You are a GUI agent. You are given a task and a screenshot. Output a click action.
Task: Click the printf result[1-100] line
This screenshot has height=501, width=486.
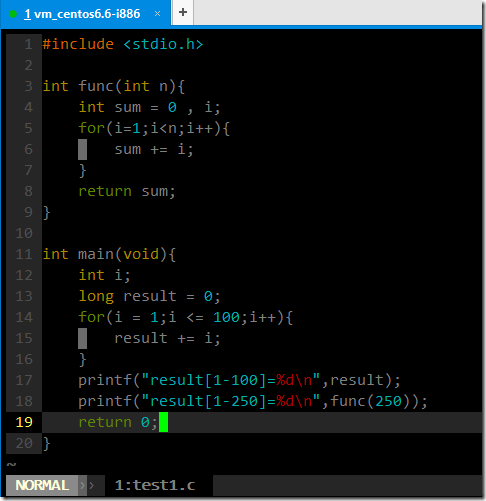coord(239,380)
